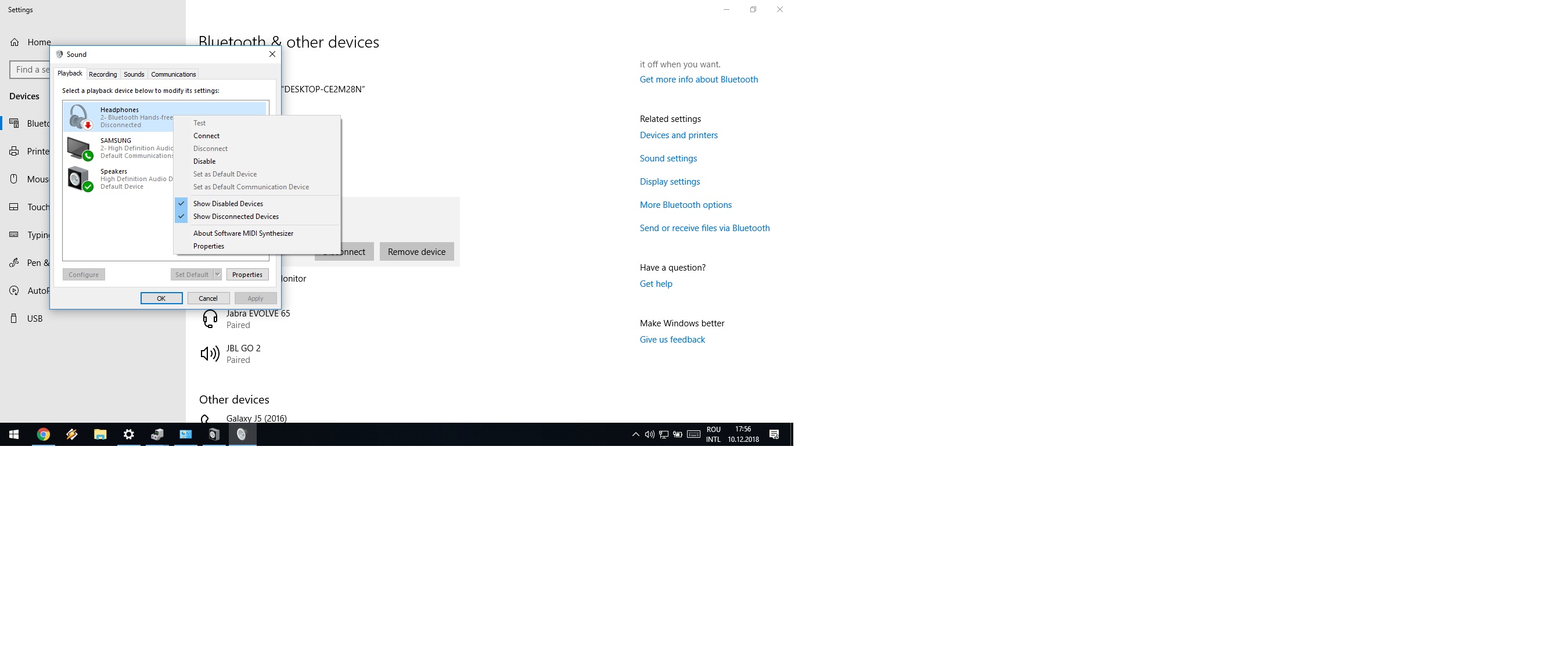Click the USB icon in sidebar

coord(14,318)
